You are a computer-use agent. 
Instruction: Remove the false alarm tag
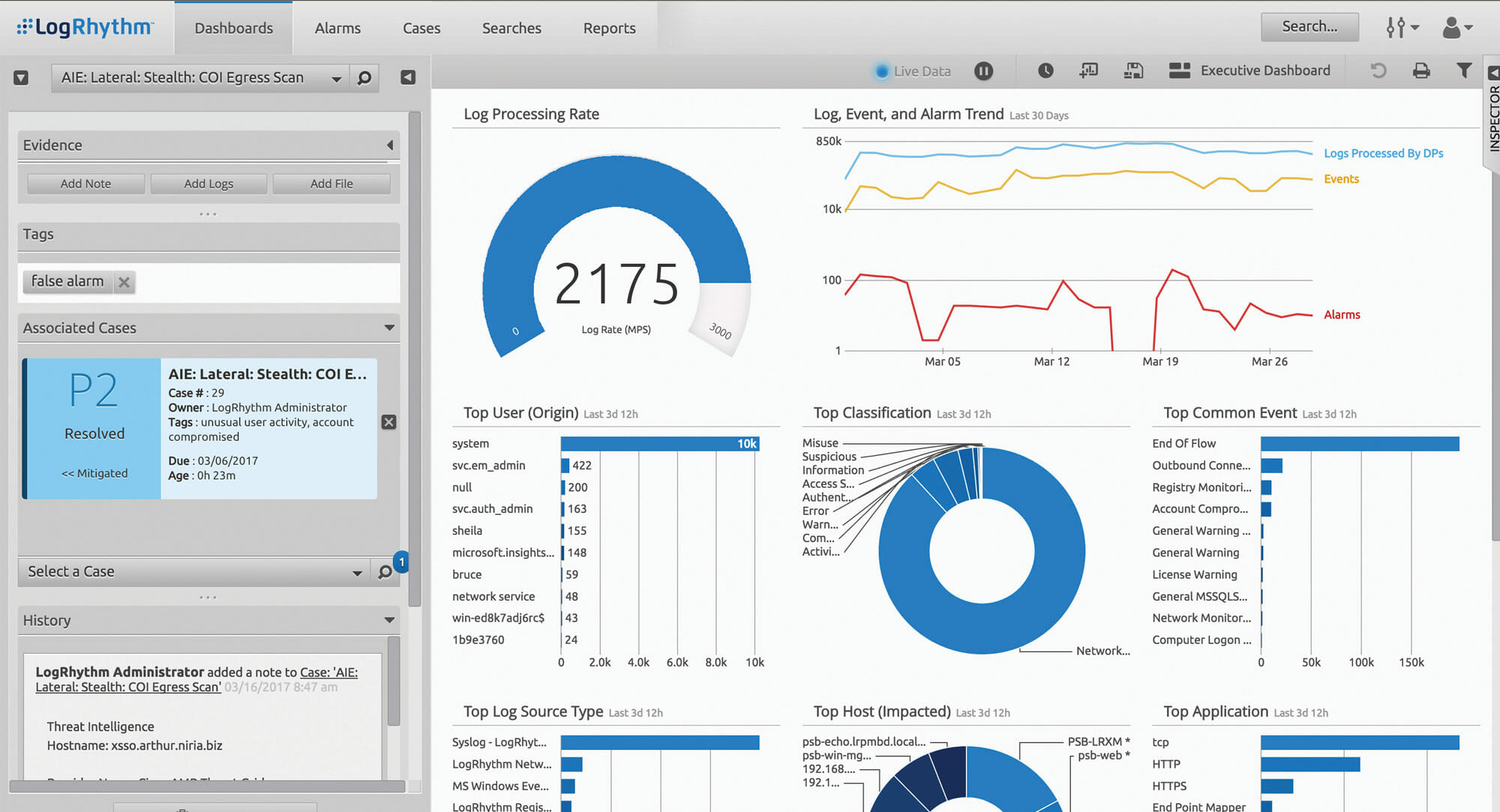pos(123,282)
